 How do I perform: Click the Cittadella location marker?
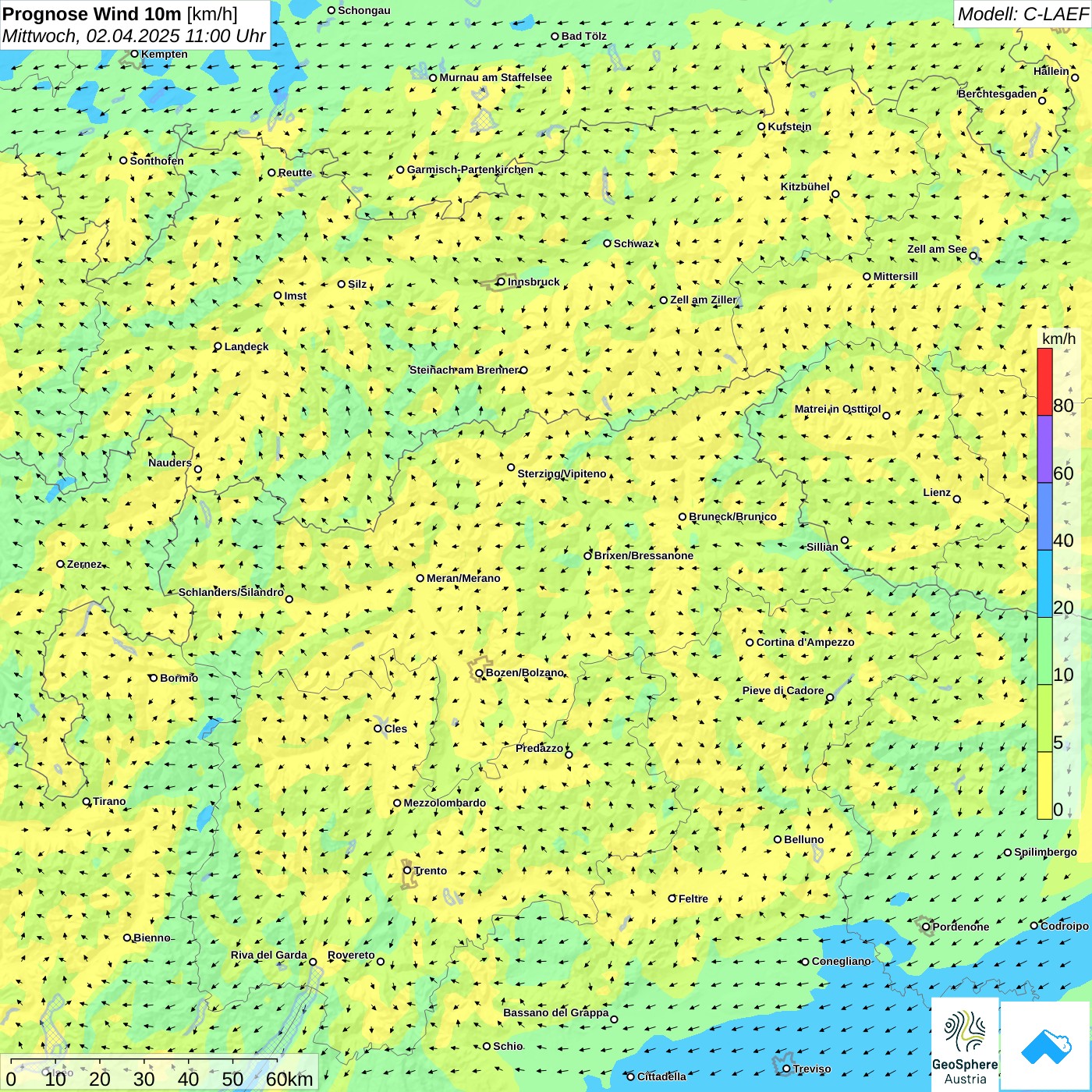(x=631, y=1076)
